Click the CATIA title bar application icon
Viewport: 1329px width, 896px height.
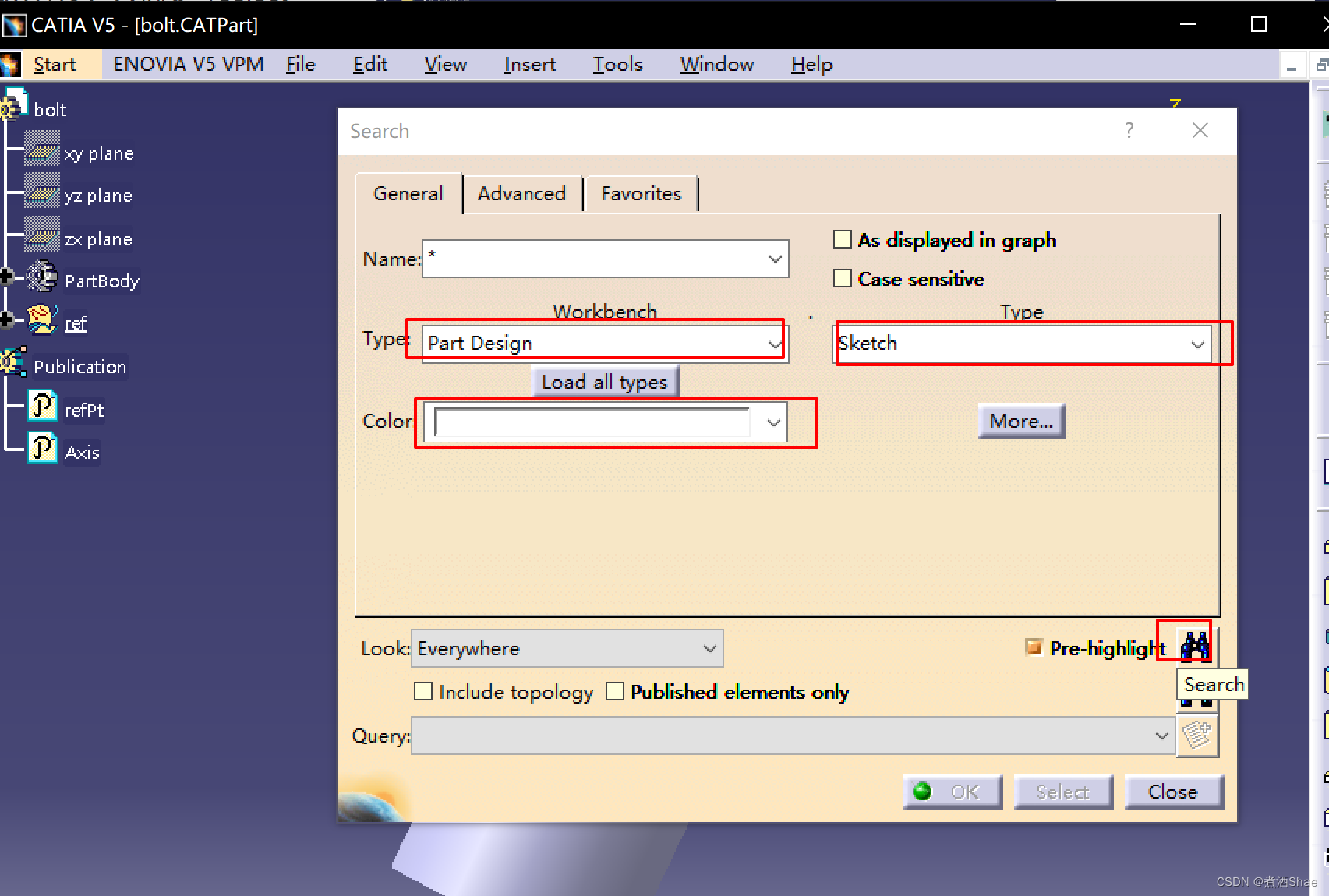[x=14, y=25]
